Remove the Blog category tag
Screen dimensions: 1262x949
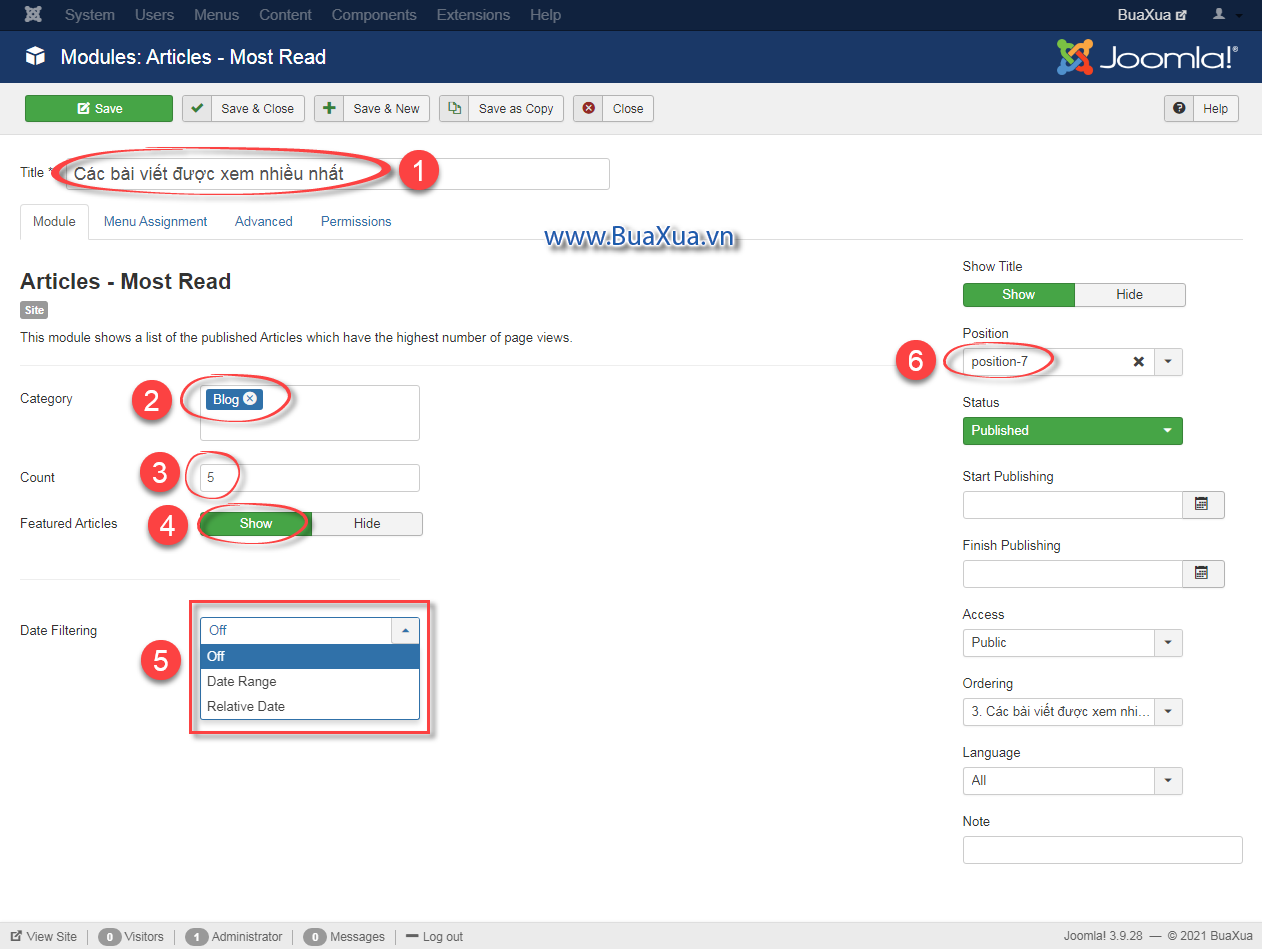tap(250, 398)
